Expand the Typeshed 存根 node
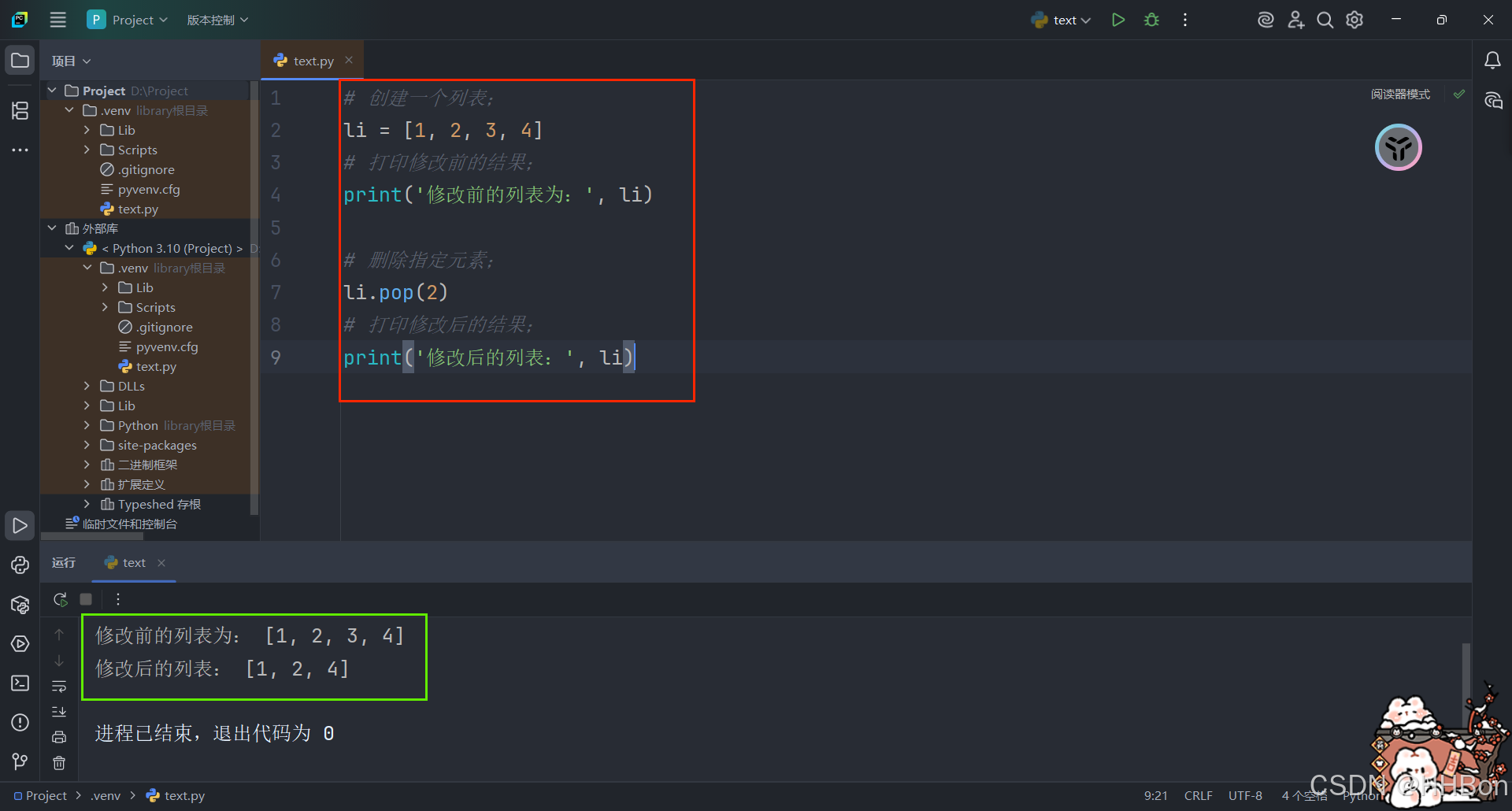Screen dimensions: 1512x811 (87, 504)
